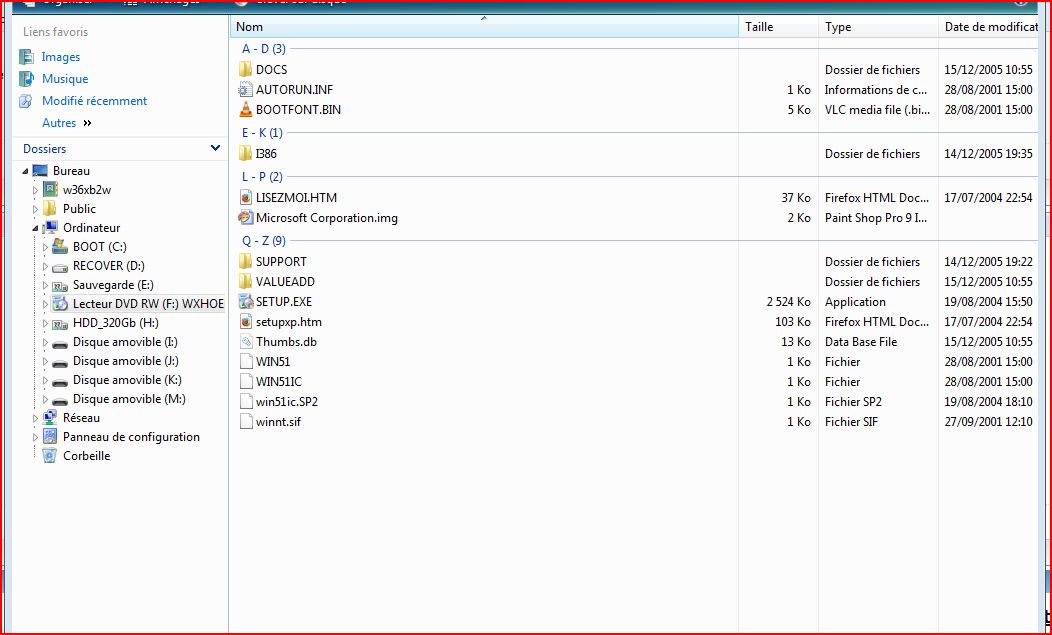Collapse the E - K (1) group
Viewport: 1052px width, 635px height.
click(x=262, y=132)
